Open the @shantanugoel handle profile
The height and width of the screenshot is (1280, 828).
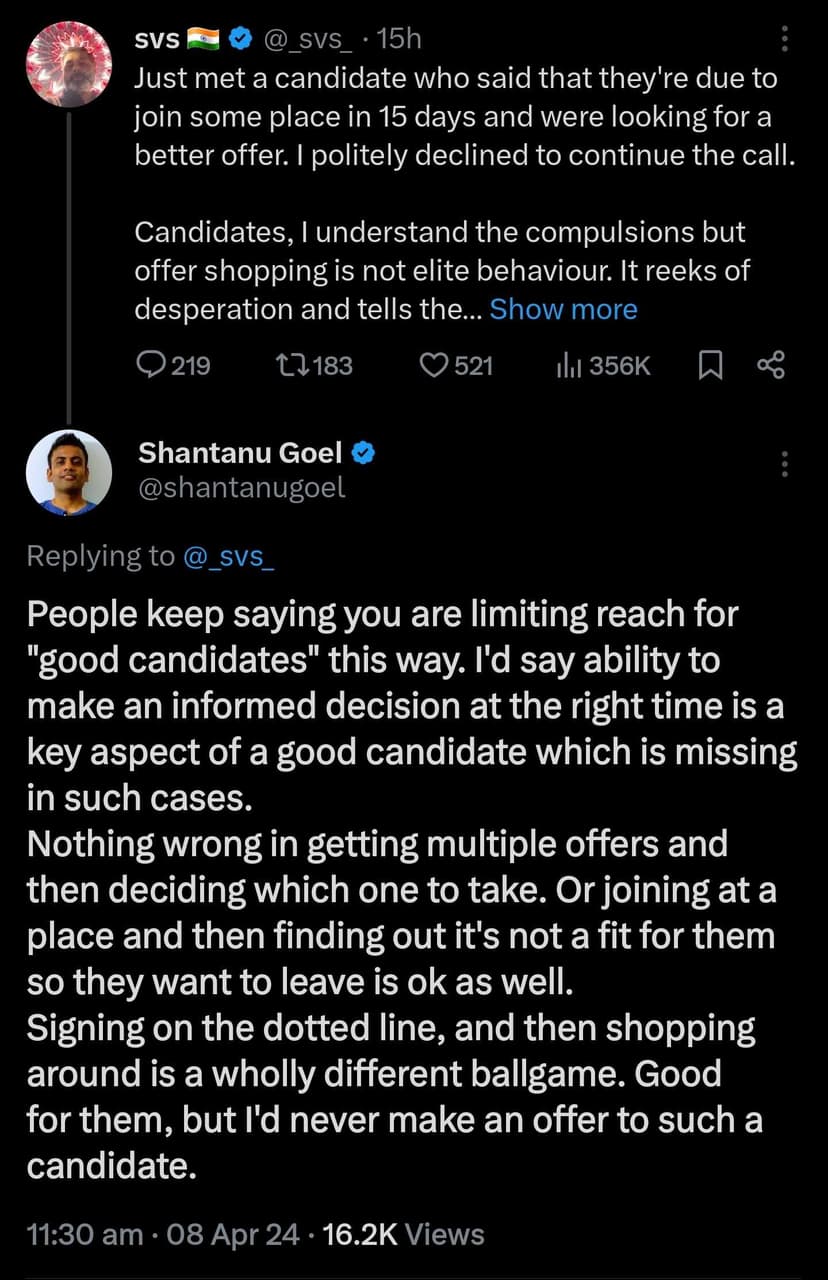(241, 488)
